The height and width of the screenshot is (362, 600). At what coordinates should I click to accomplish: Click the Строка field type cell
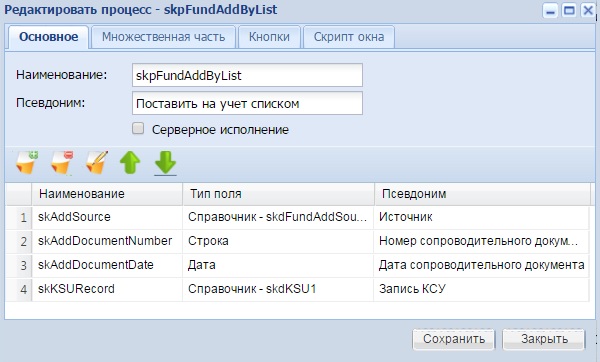point(278,241)
